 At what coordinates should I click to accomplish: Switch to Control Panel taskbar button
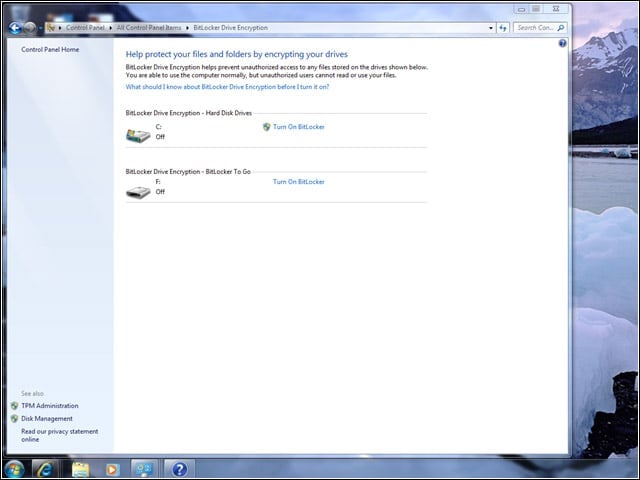[x=144, y=469]
